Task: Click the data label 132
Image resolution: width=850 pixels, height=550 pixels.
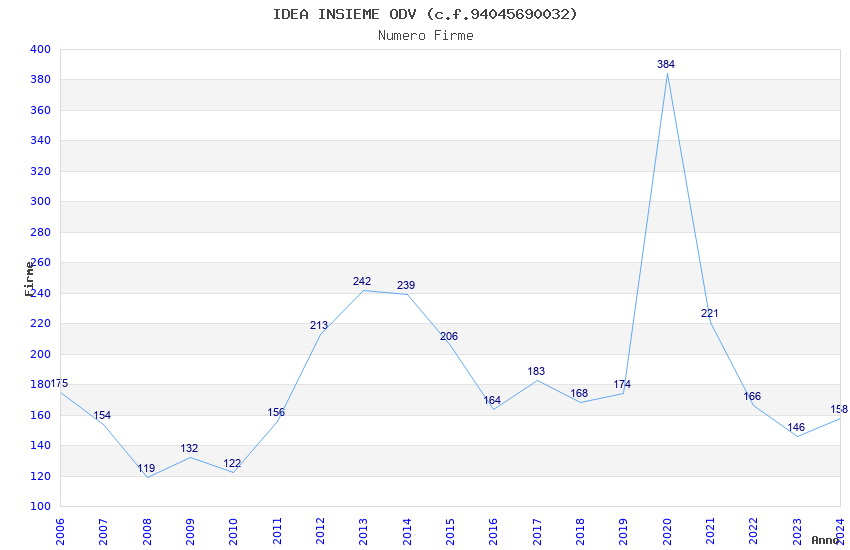Action: 189,448
